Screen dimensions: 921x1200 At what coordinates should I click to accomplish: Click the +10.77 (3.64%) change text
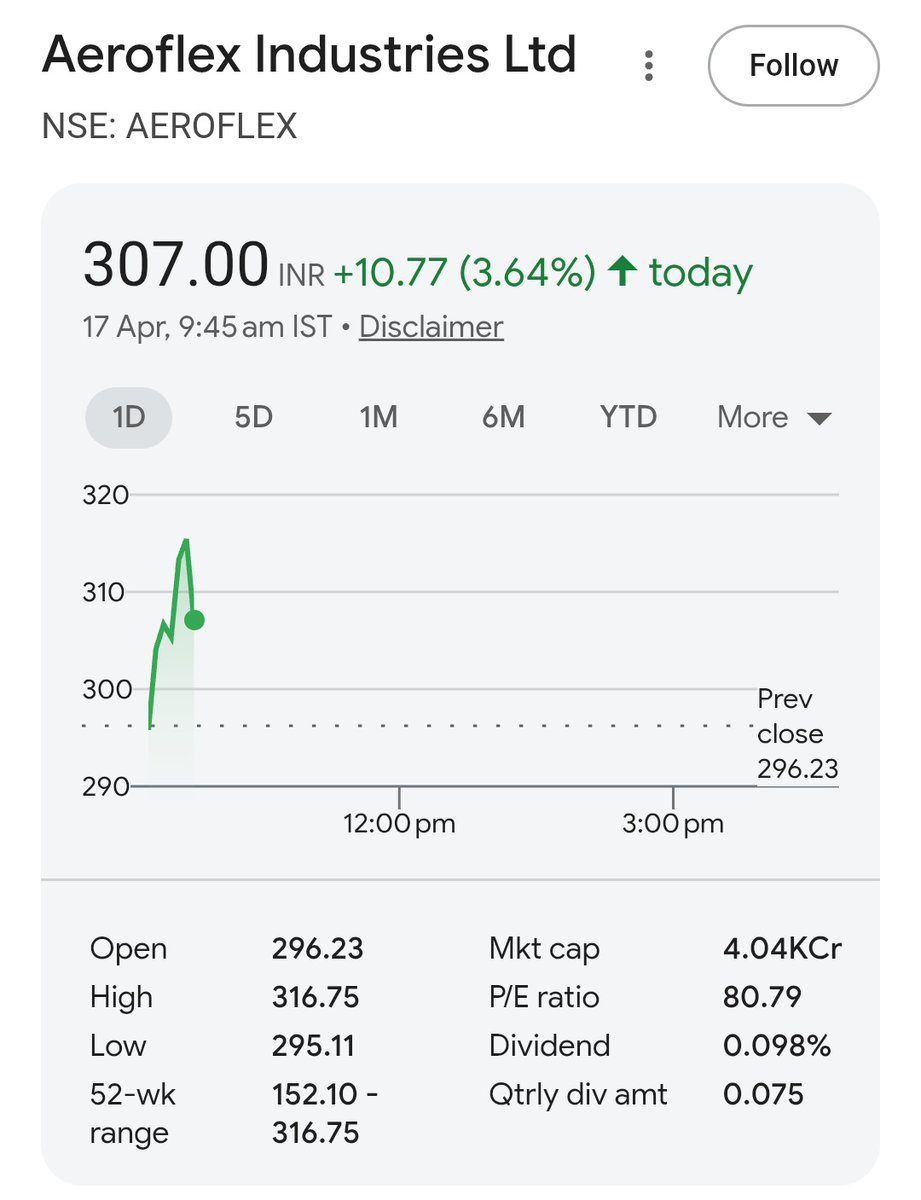pyautogui.click(x=465, y=272)
